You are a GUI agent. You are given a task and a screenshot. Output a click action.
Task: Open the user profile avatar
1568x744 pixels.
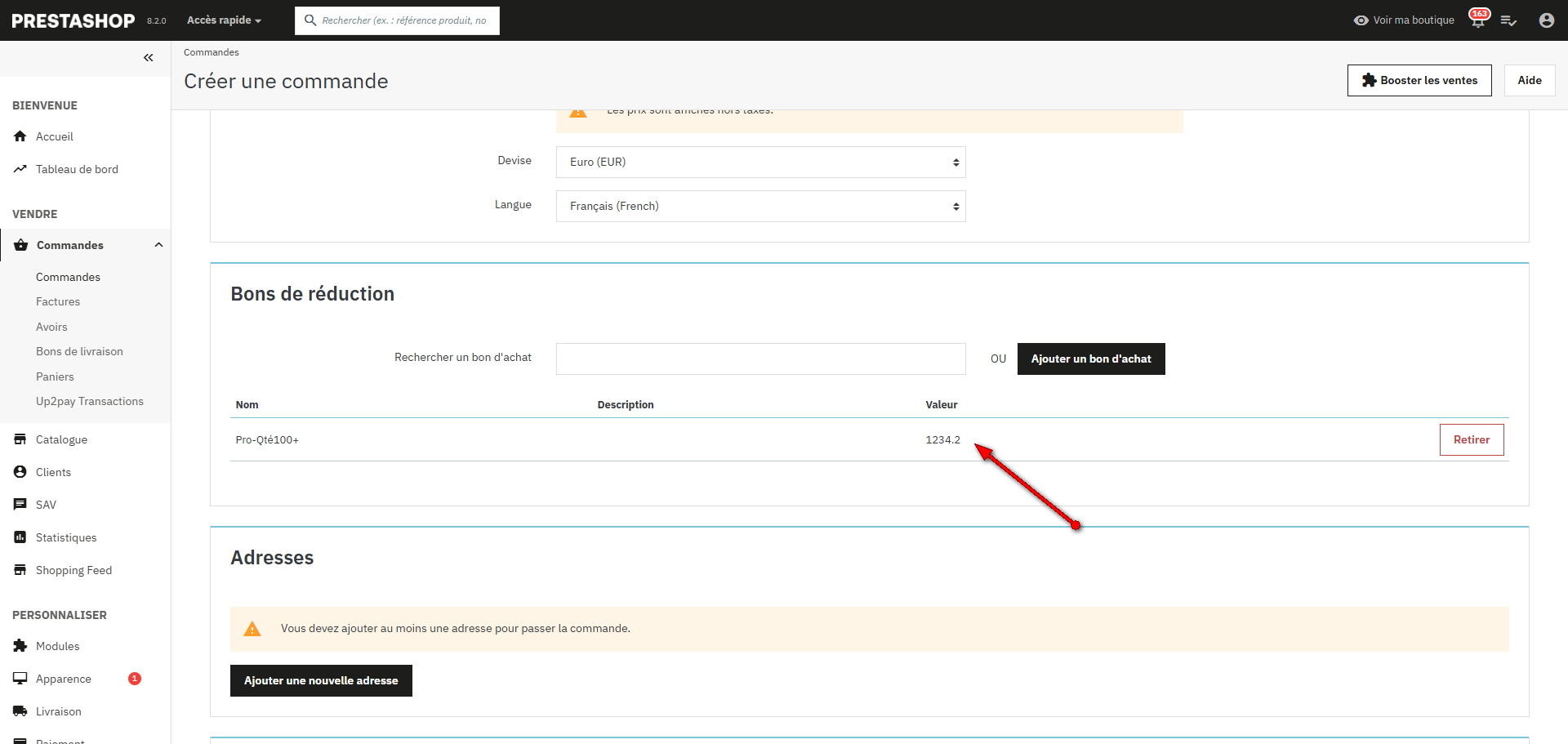1547,20
